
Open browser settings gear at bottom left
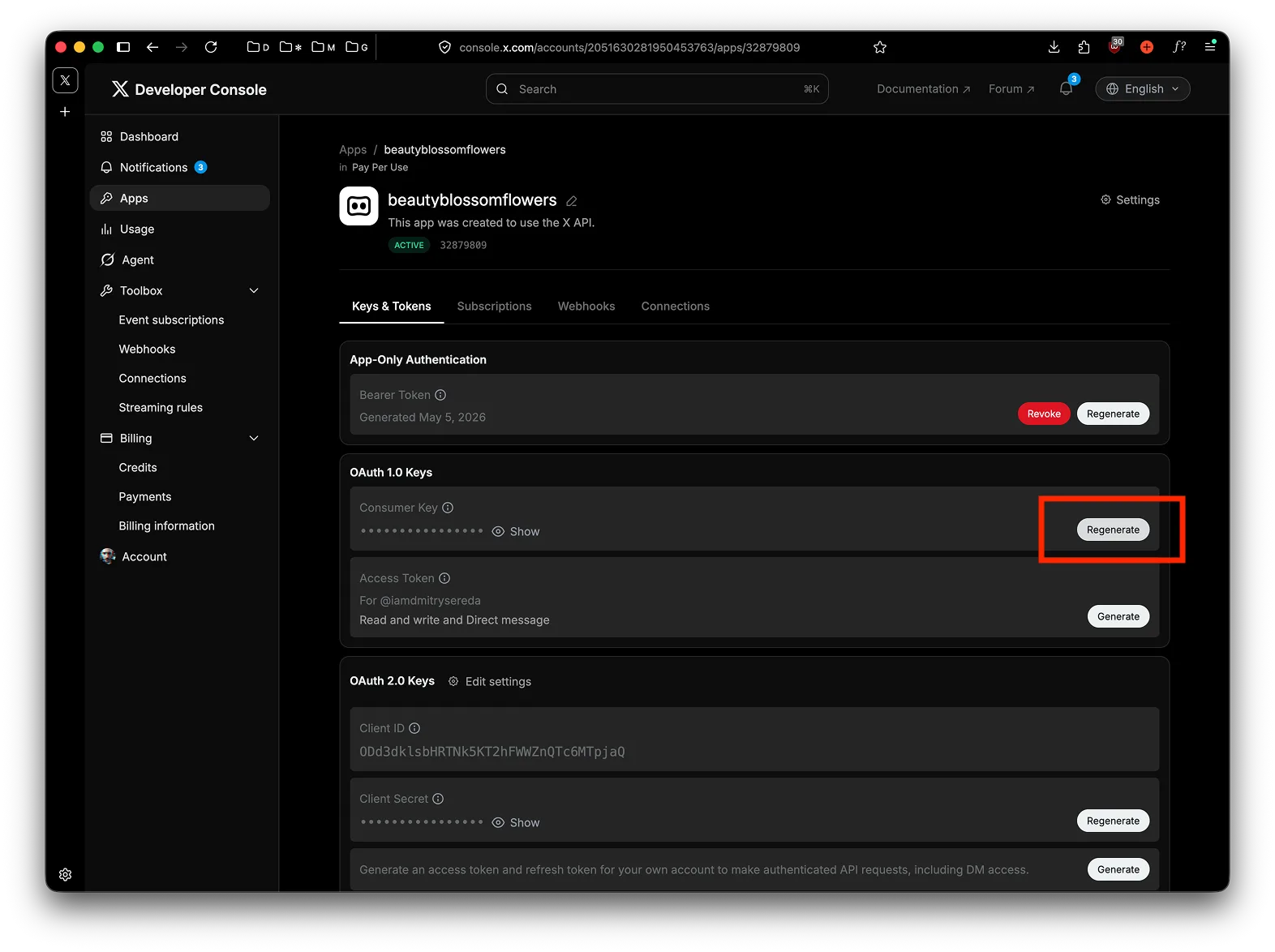(66, 874)
